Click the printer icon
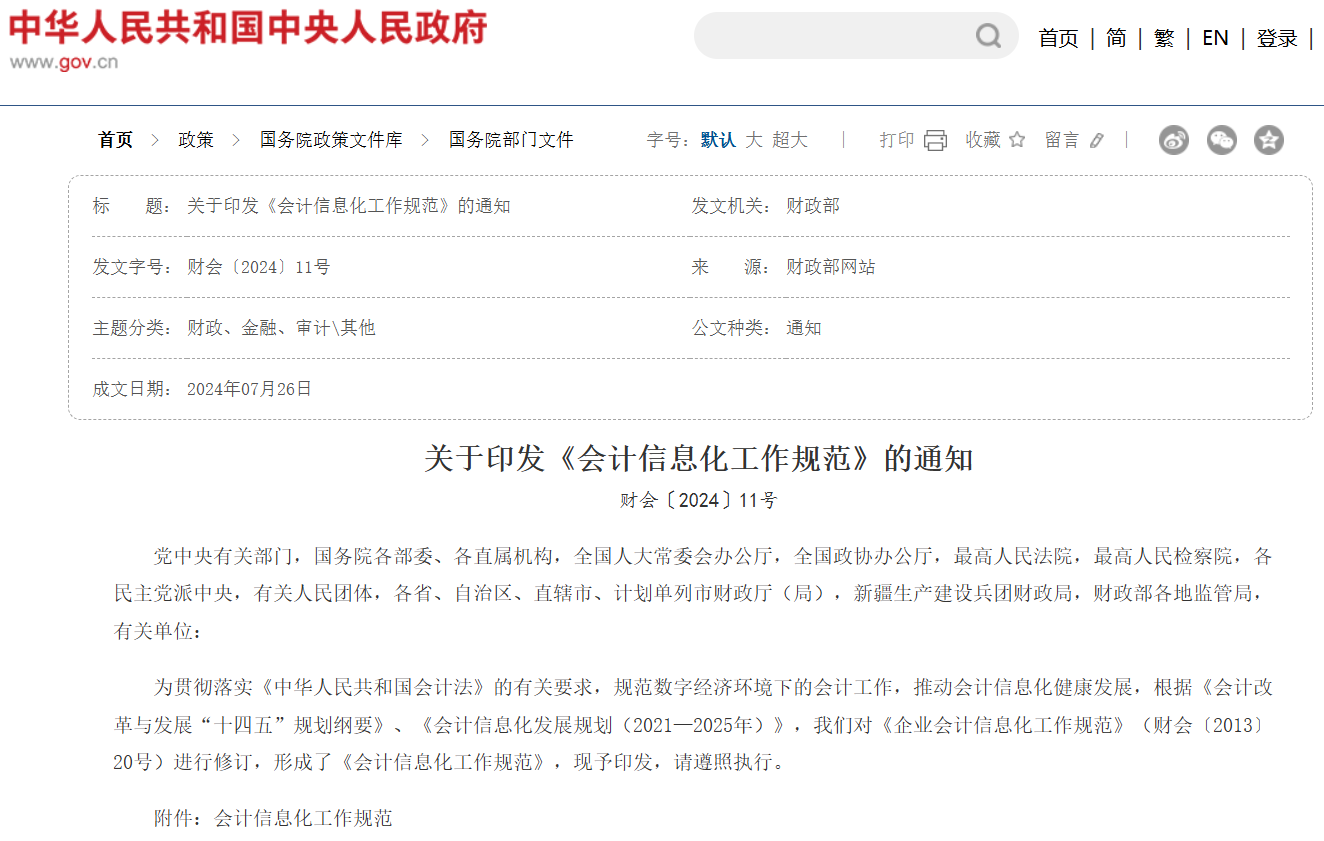This screenshot has width=1324, height=841. coord(935,140)
